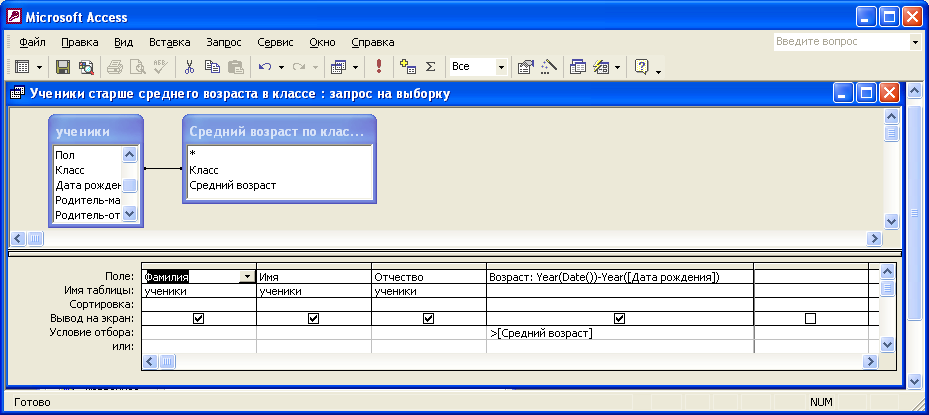Click the Print Preview icon
Viewport: 929px width, 415px height.
137,67
